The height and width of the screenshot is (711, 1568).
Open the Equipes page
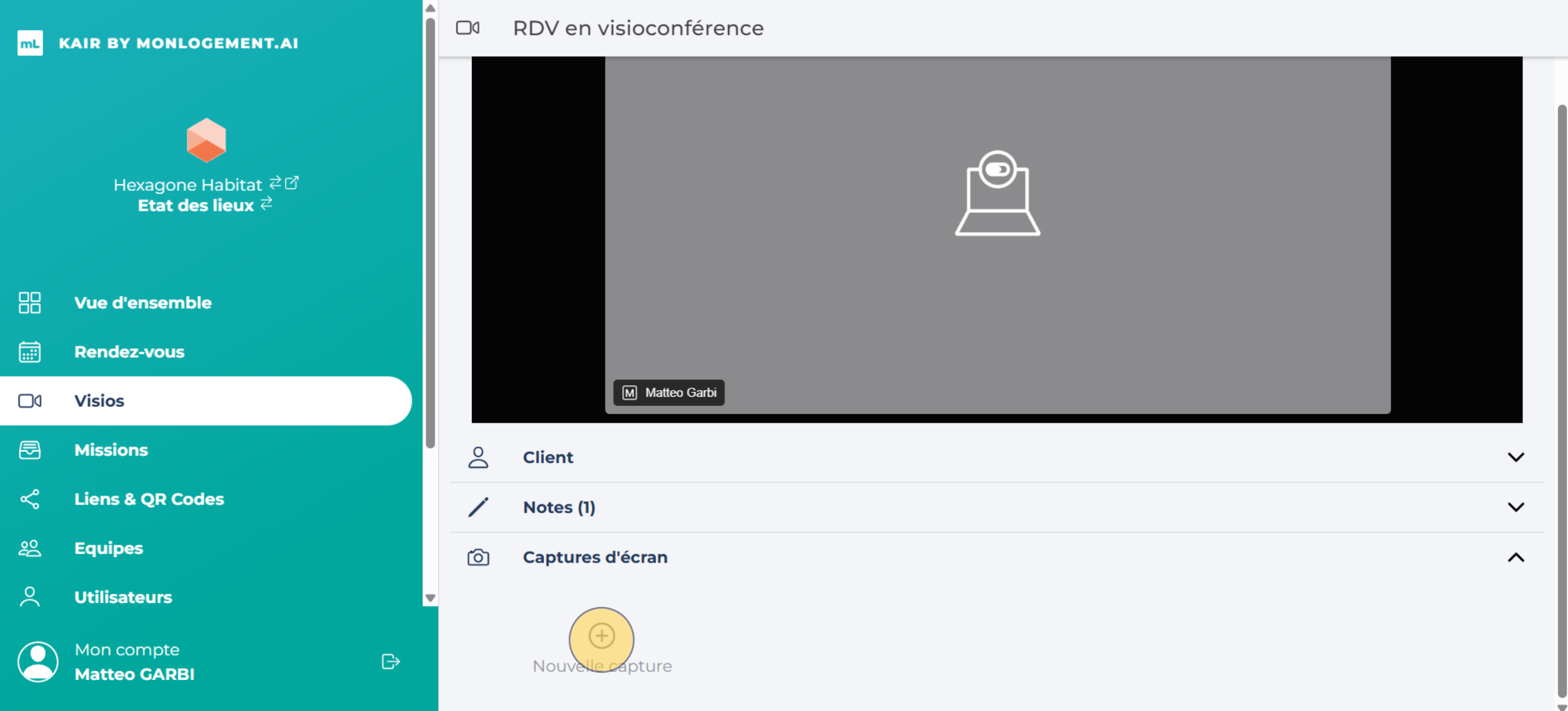click(x=108, y=548)
